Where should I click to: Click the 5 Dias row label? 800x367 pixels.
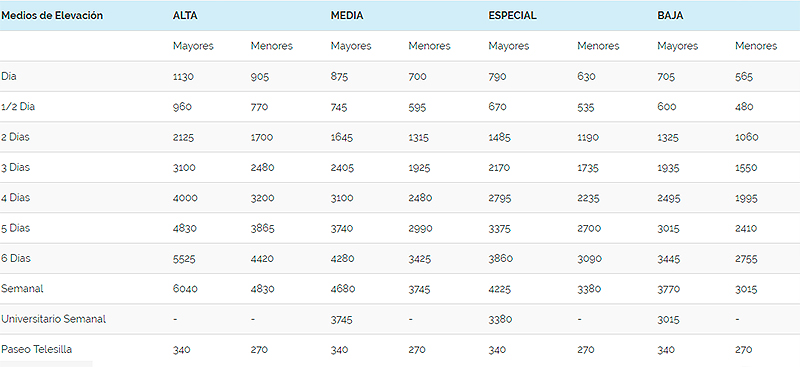pyautogui.click(x=15, y=228)
